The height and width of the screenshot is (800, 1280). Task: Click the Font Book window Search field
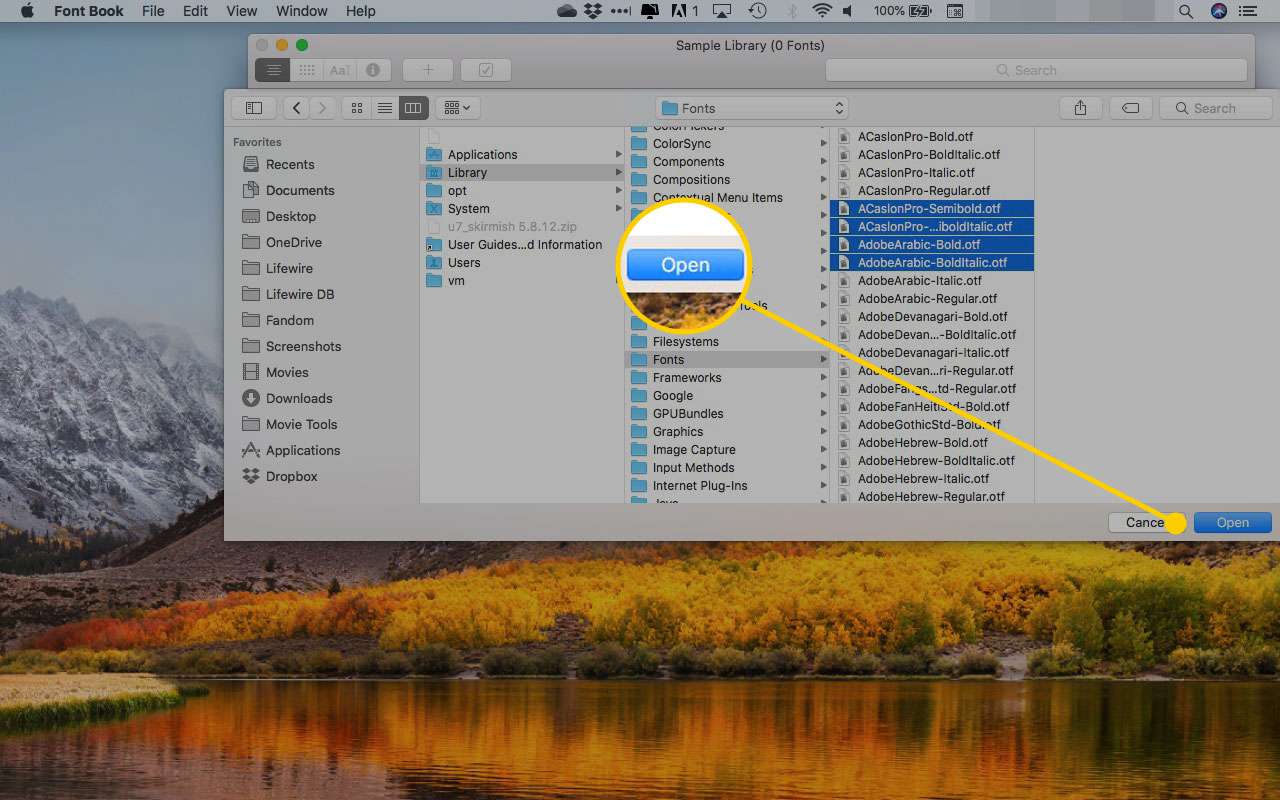[1036, 70]
